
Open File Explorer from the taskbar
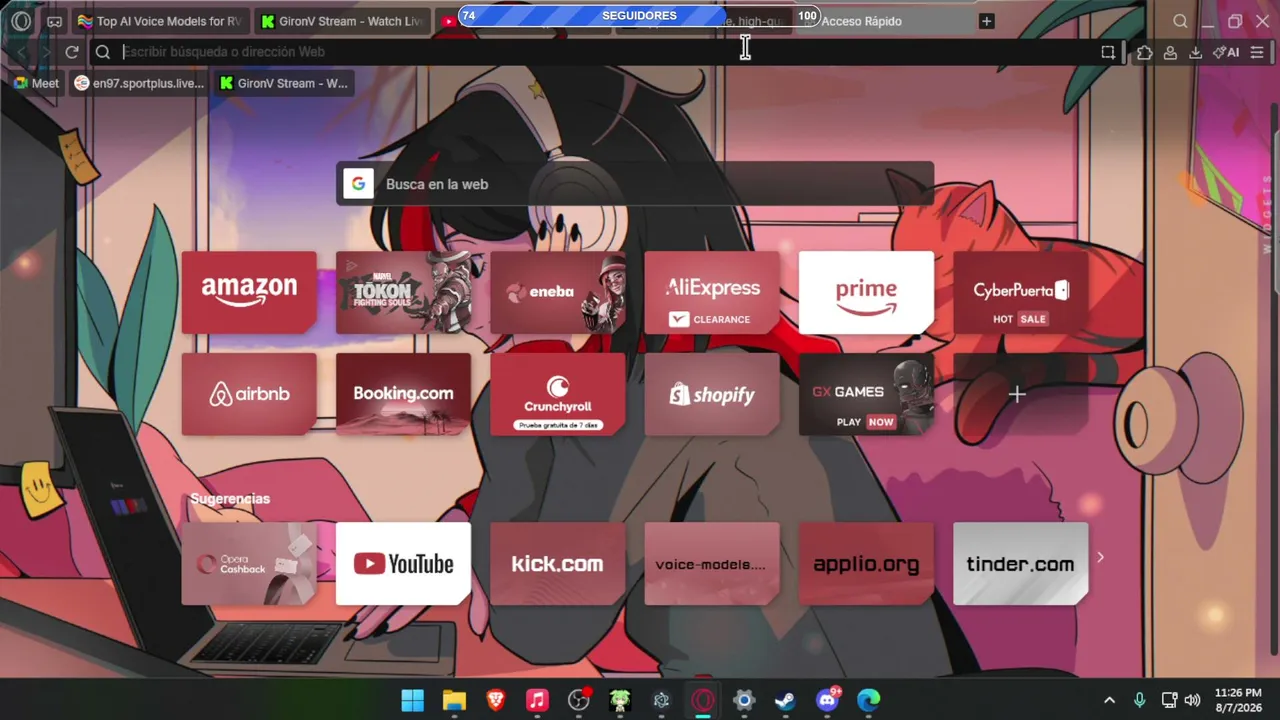[454, 700]
